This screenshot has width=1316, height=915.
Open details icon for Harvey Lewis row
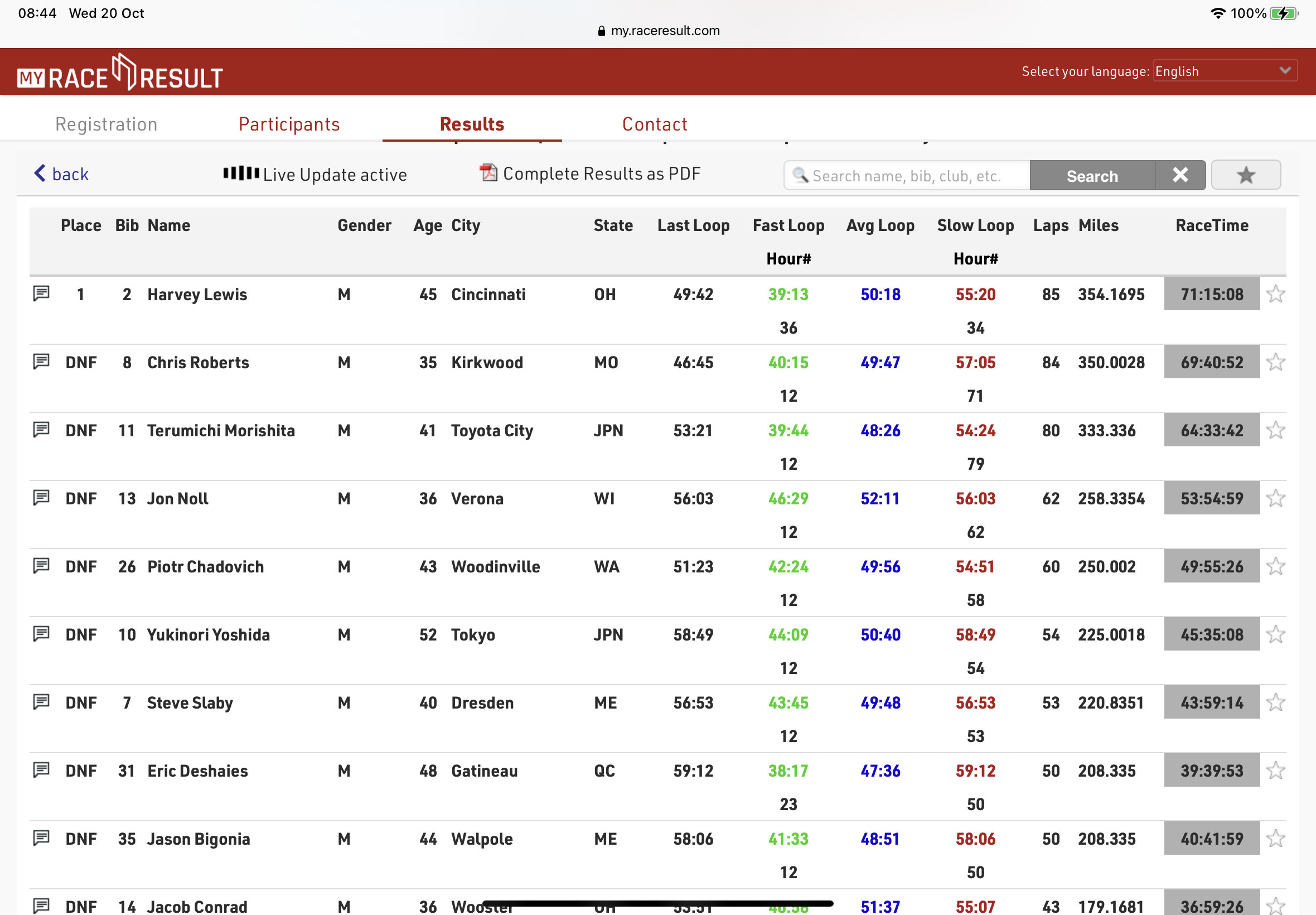(x=41, y=293)
